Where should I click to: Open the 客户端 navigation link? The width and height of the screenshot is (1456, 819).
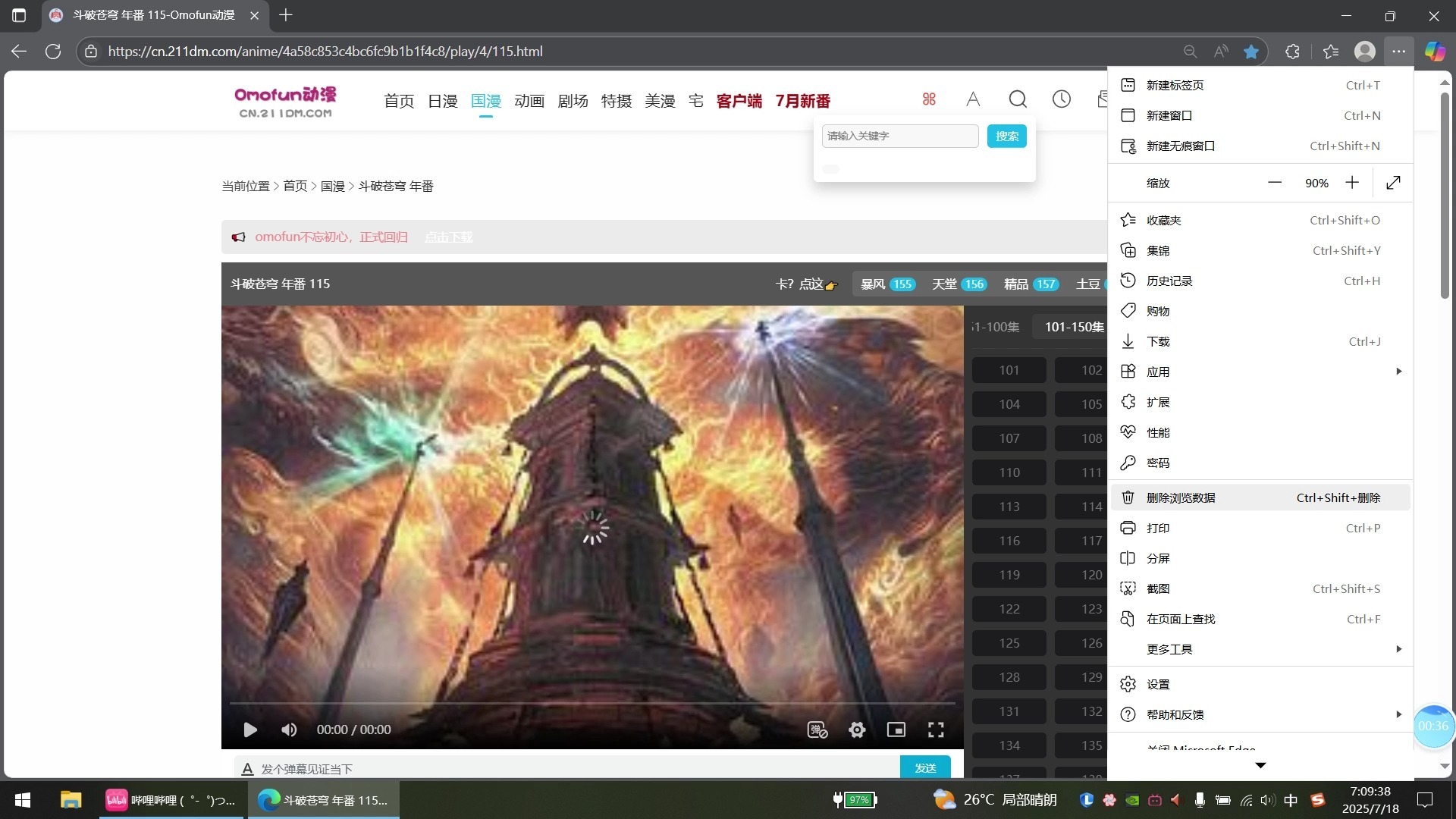(x=739, y=101)
